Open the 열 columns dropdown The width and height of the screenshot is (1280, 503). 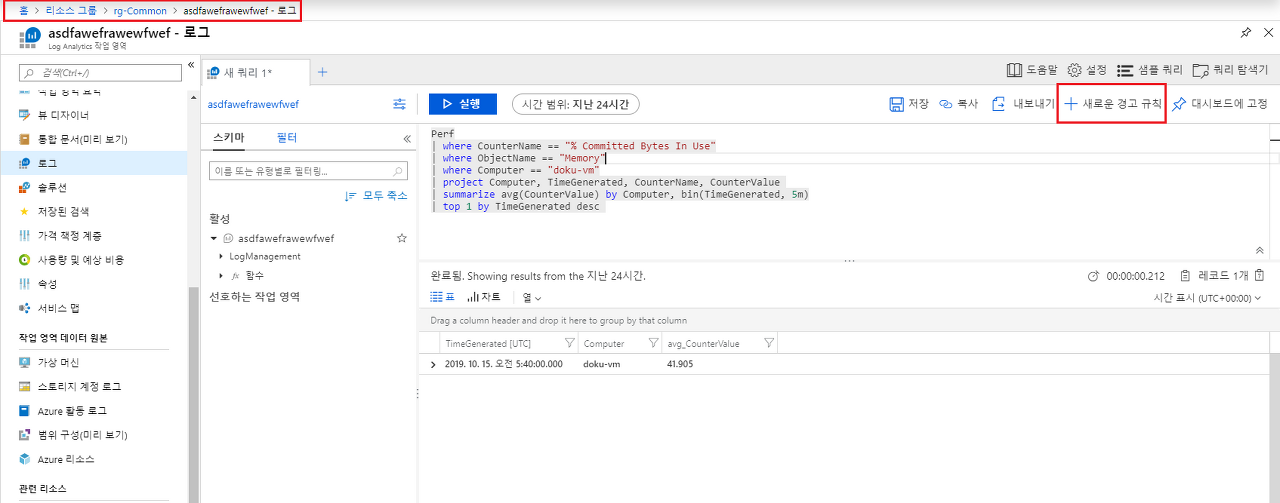pos(532,297)
